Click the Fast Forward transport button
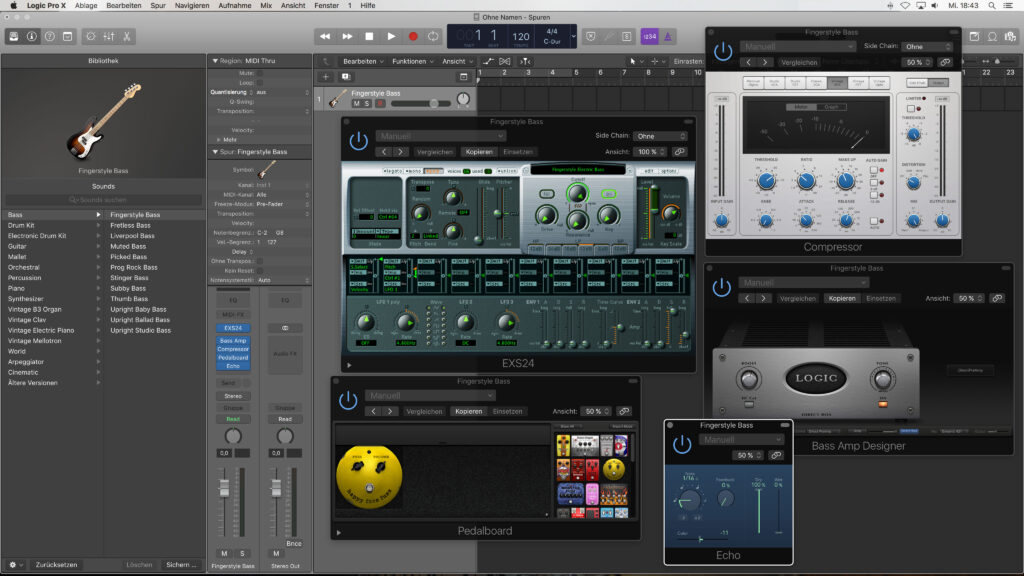 coord(347,37)
